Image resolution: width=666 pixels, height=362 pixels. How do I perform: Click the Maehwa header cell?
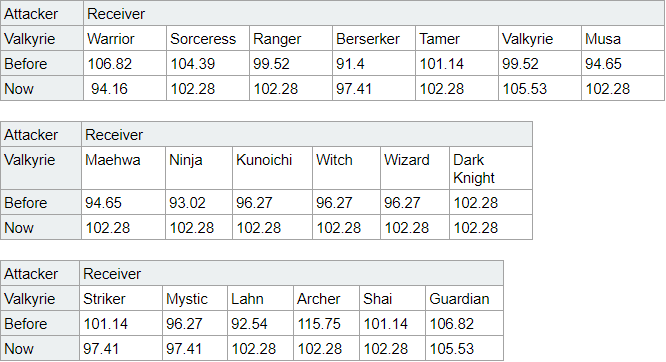click(x=124, y=168)
